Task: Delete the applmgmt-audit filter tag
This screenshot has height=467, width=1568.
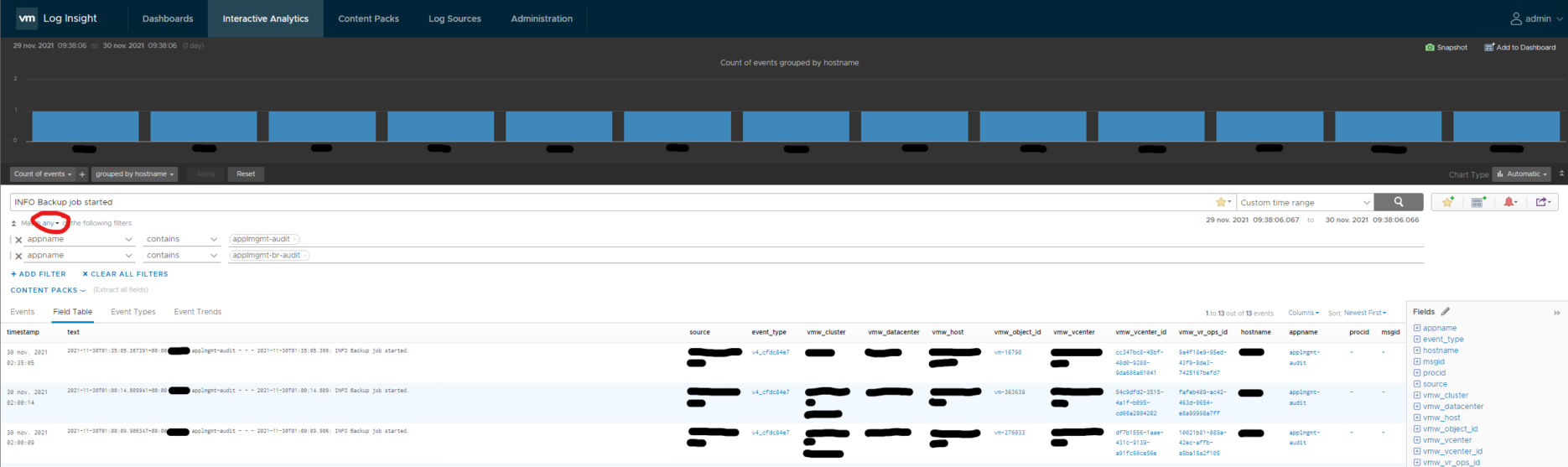Action: 296,240
